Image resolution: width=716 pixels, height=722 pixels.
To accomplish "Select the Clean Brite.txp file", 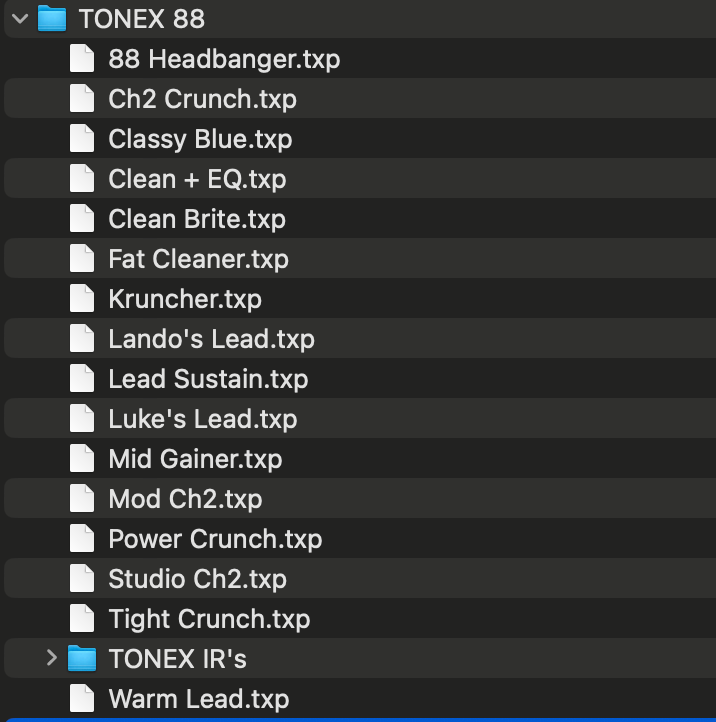I will [x=197, y=219].
